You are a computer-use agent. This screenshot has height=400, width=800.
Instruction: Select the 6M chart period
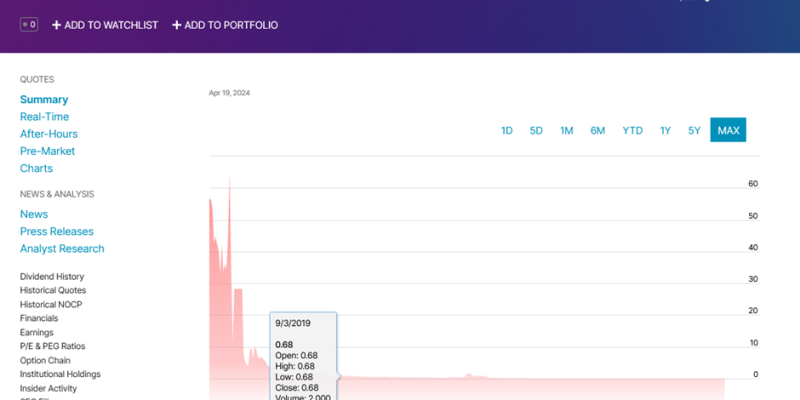pos(597,130)
